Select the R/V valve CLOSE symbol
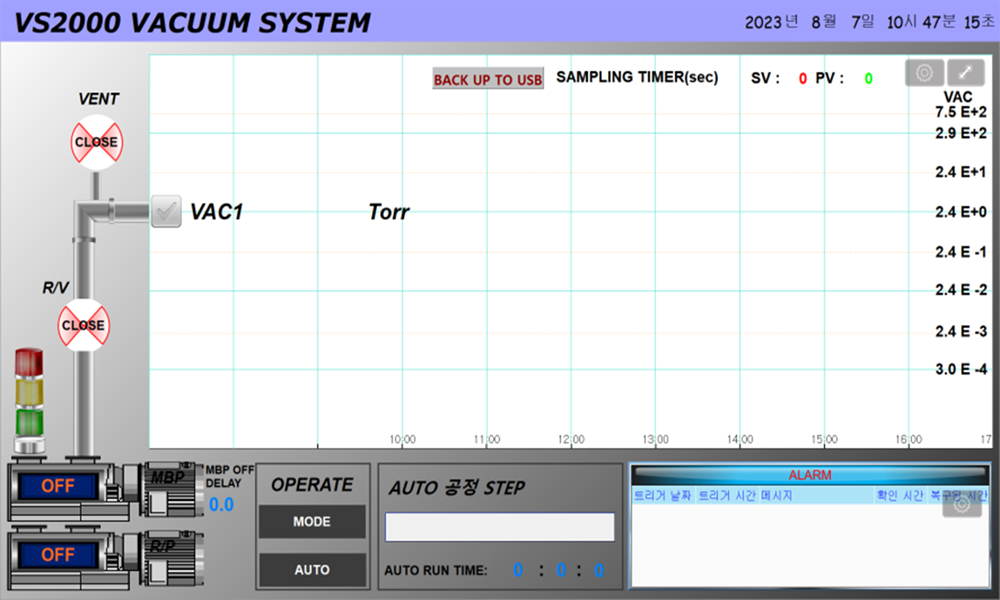Screen dimensions: 1000x600 (x=83, y=325)
